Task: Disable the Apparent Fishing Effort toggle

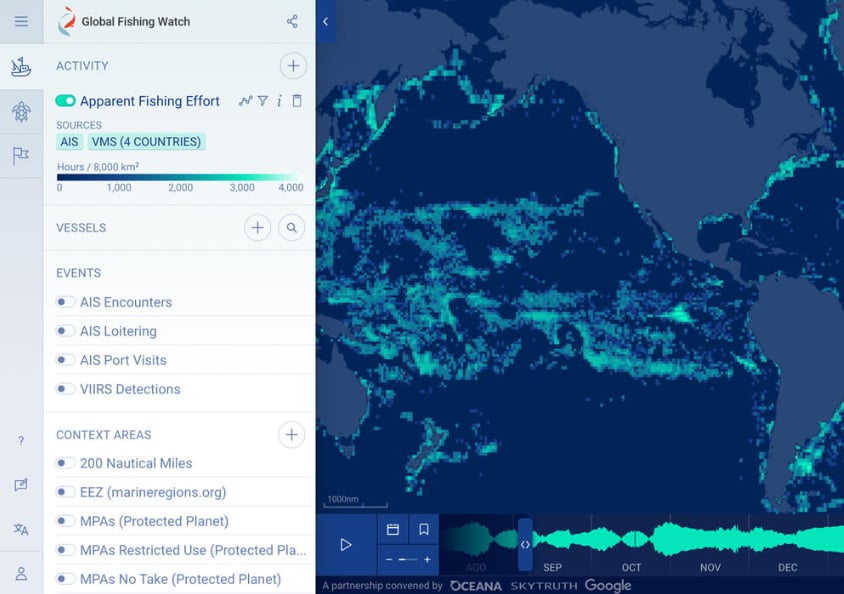Action: tap(66, 101)
